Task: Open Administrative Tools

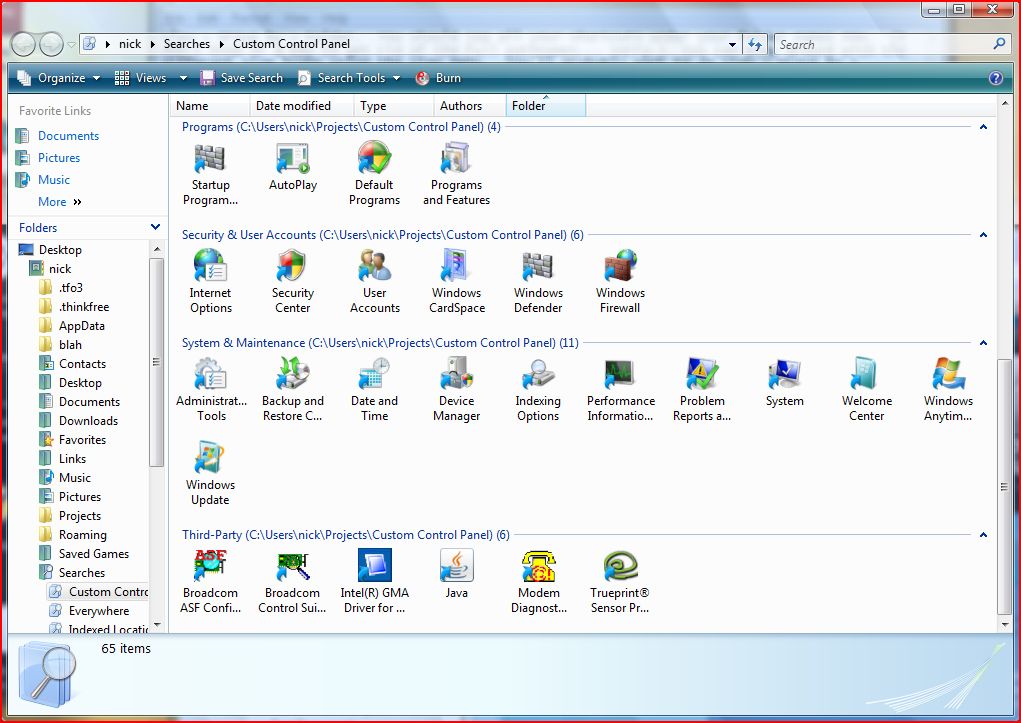Action: [211, 390]
